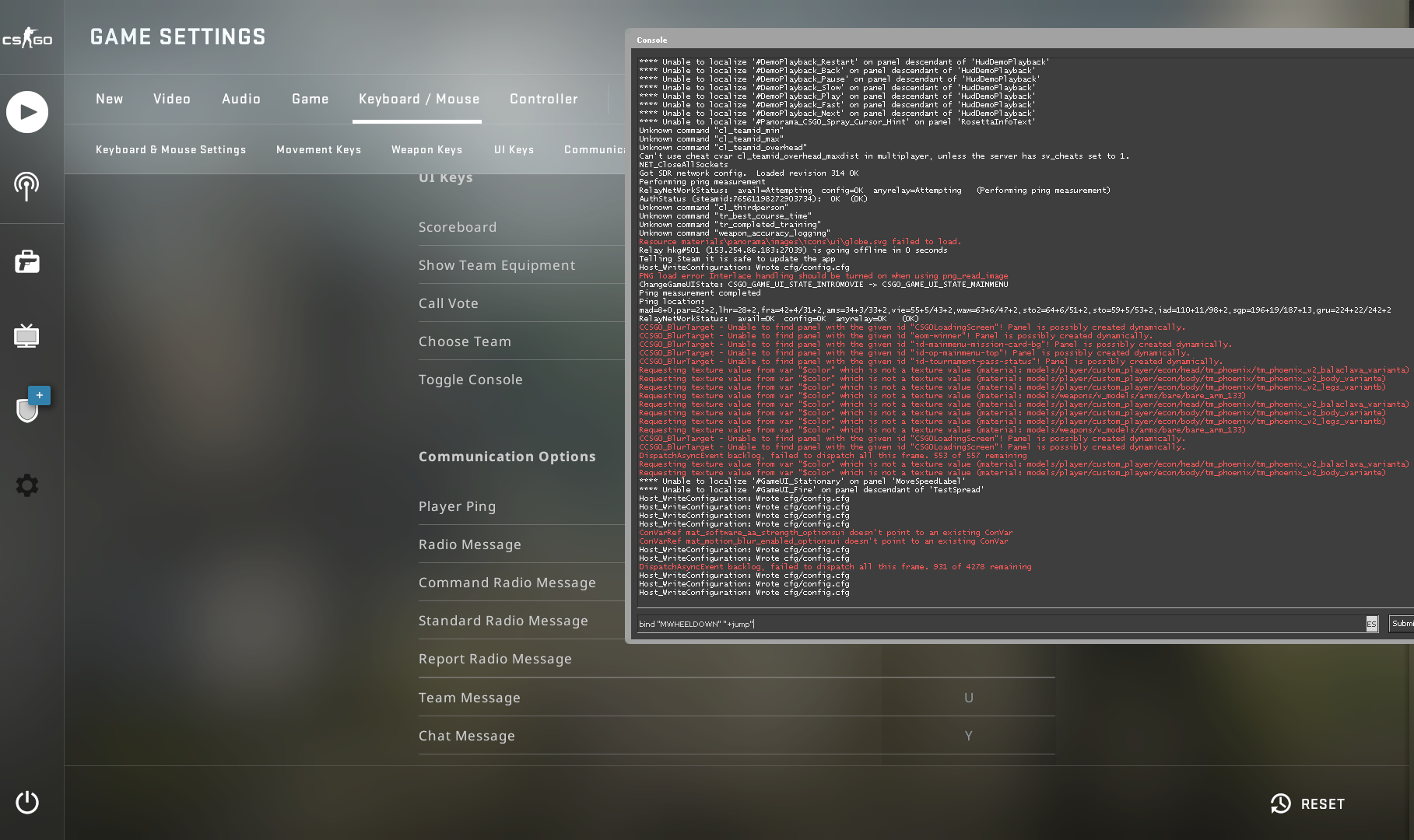This screenshot has width=1414, height=840.
Task: Jump to the UI Keys section
Action: click(x=514, y=149)
